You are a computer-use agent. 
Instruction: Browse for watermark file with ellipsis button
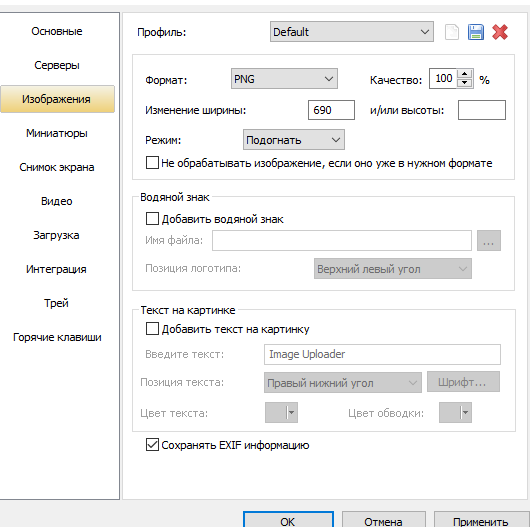point(488,241)
